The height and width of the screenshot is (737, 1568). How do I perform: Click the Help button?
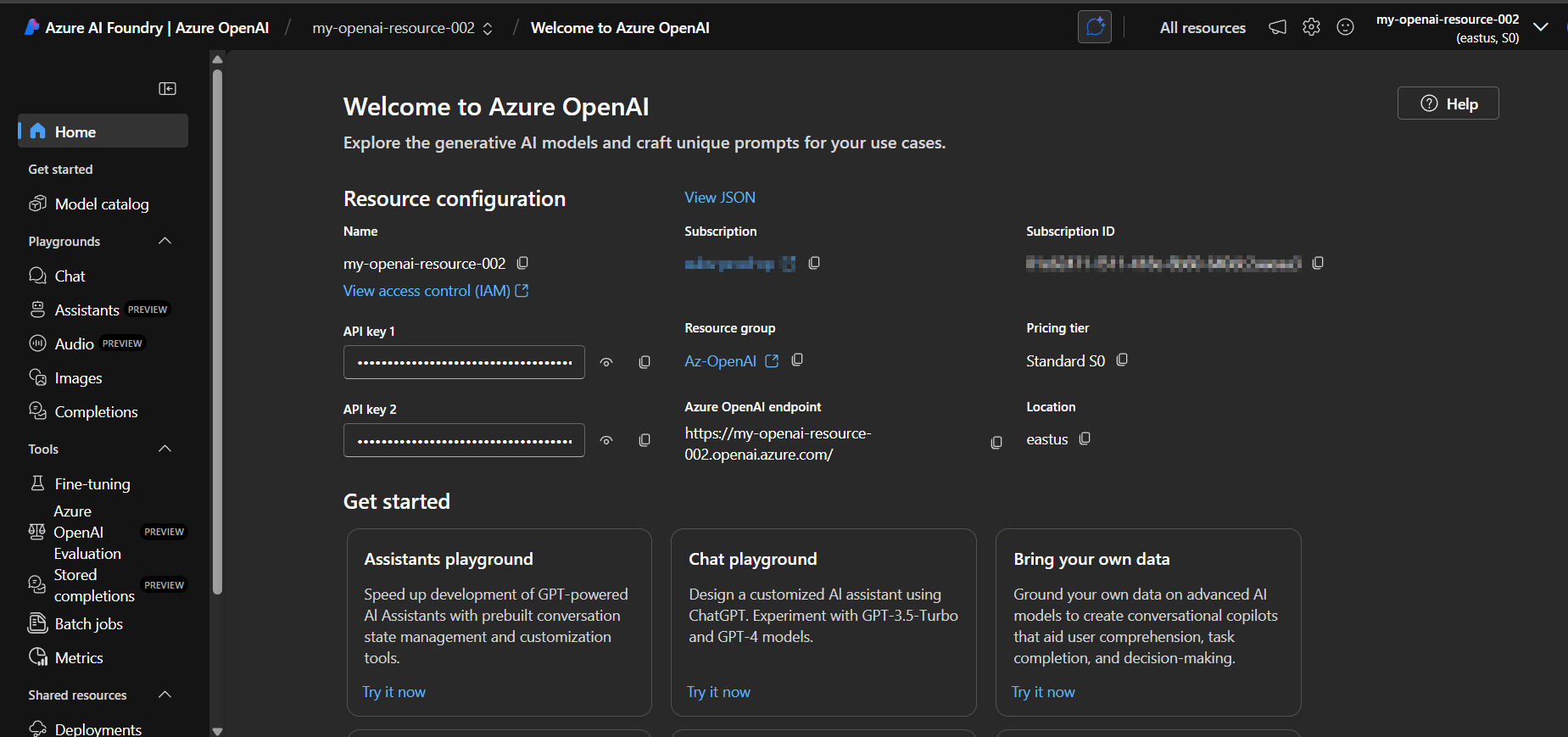click(x=1448, y=103)
